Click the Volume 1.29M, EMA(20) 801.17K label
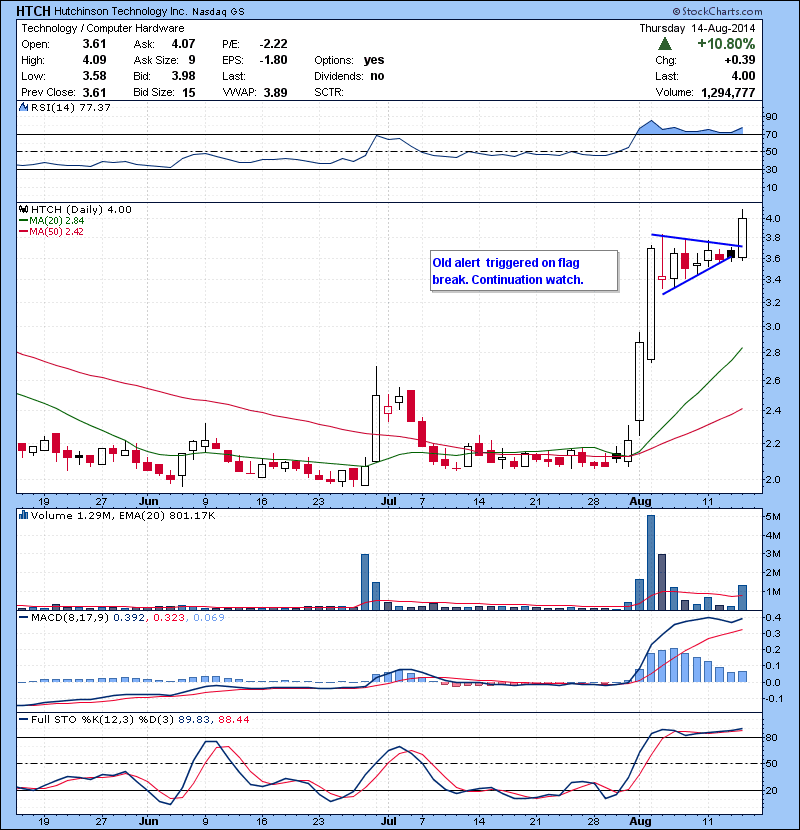800x830 pixels. click(123, 516)
